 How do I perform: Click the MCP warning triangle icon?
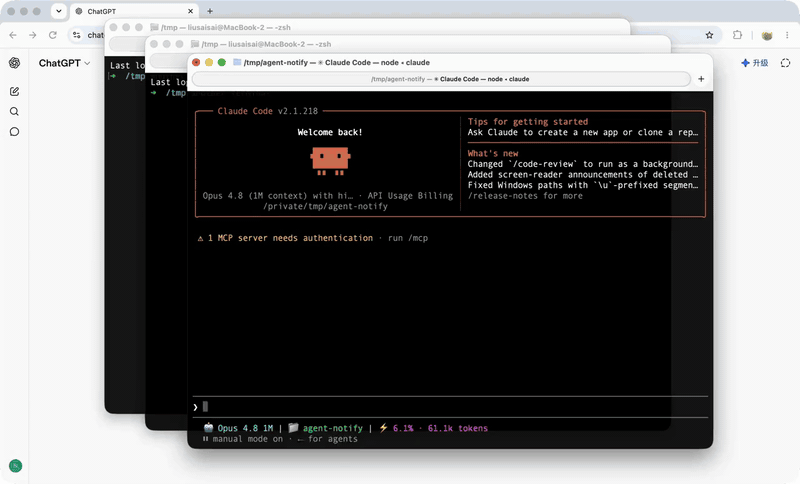pyautogui.click(x=201, y=238)
